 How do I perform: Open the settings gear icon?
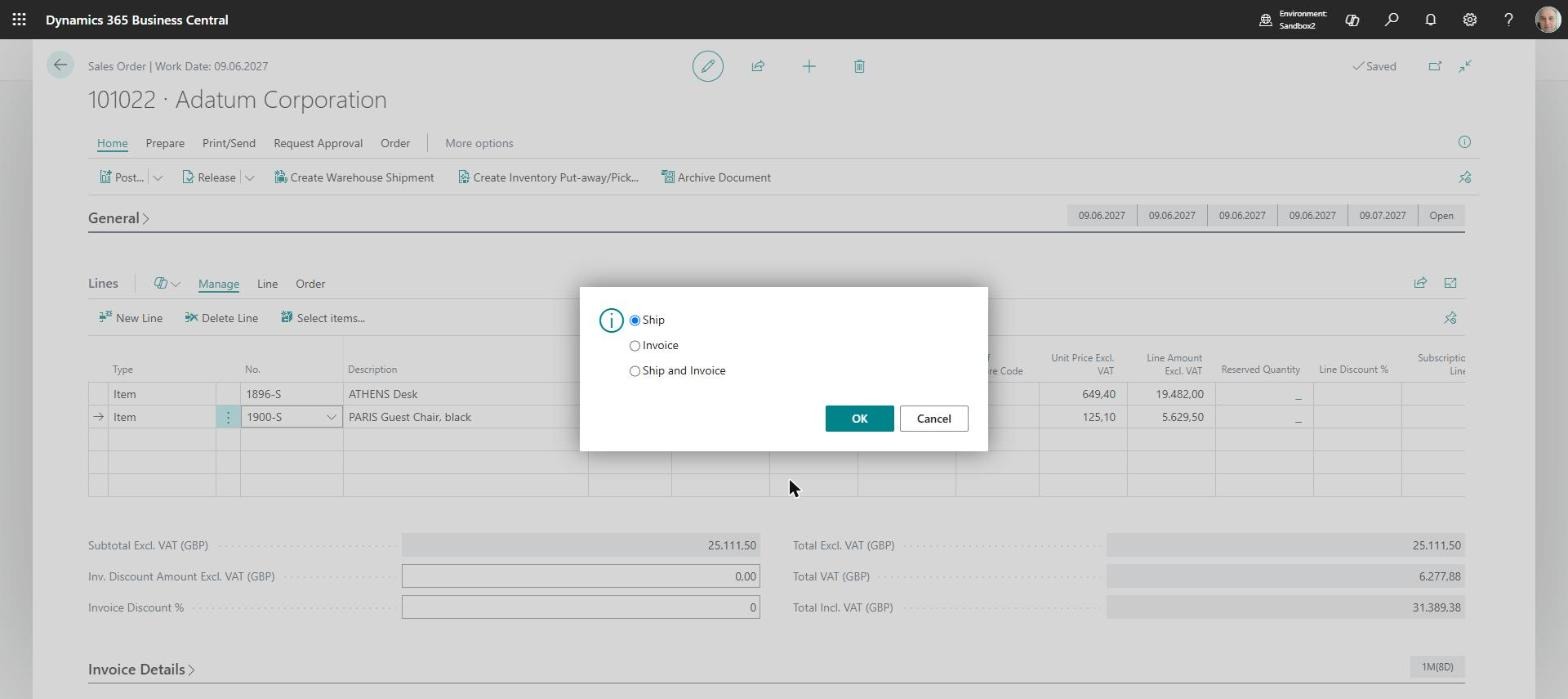[x=1470, y=19]
